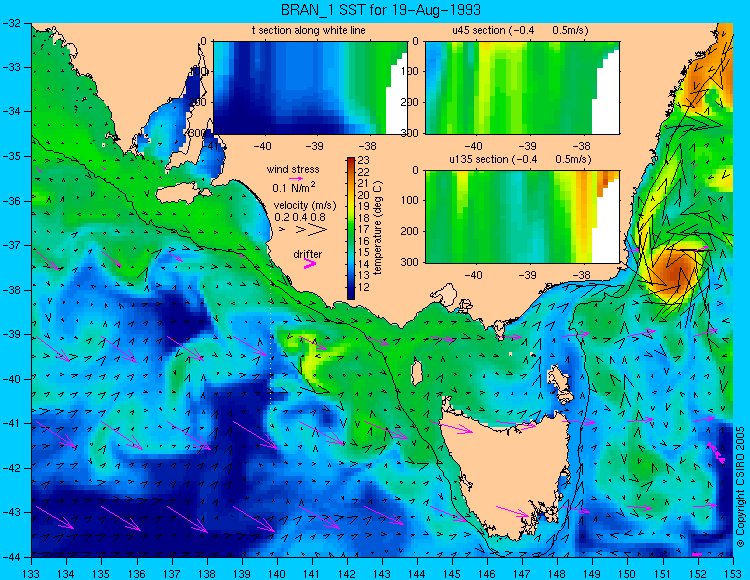Viewport: 750px width, 580px height.
Task: Click the '-37' latitude label on left axis
Action: (x=14, y=245)
